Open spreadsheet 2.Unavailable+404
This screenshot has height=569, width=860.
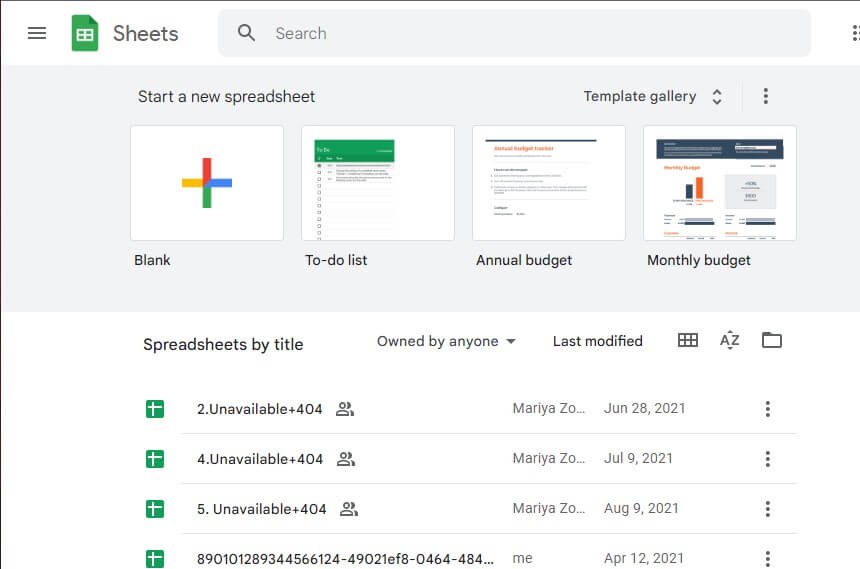click(259, 409)
